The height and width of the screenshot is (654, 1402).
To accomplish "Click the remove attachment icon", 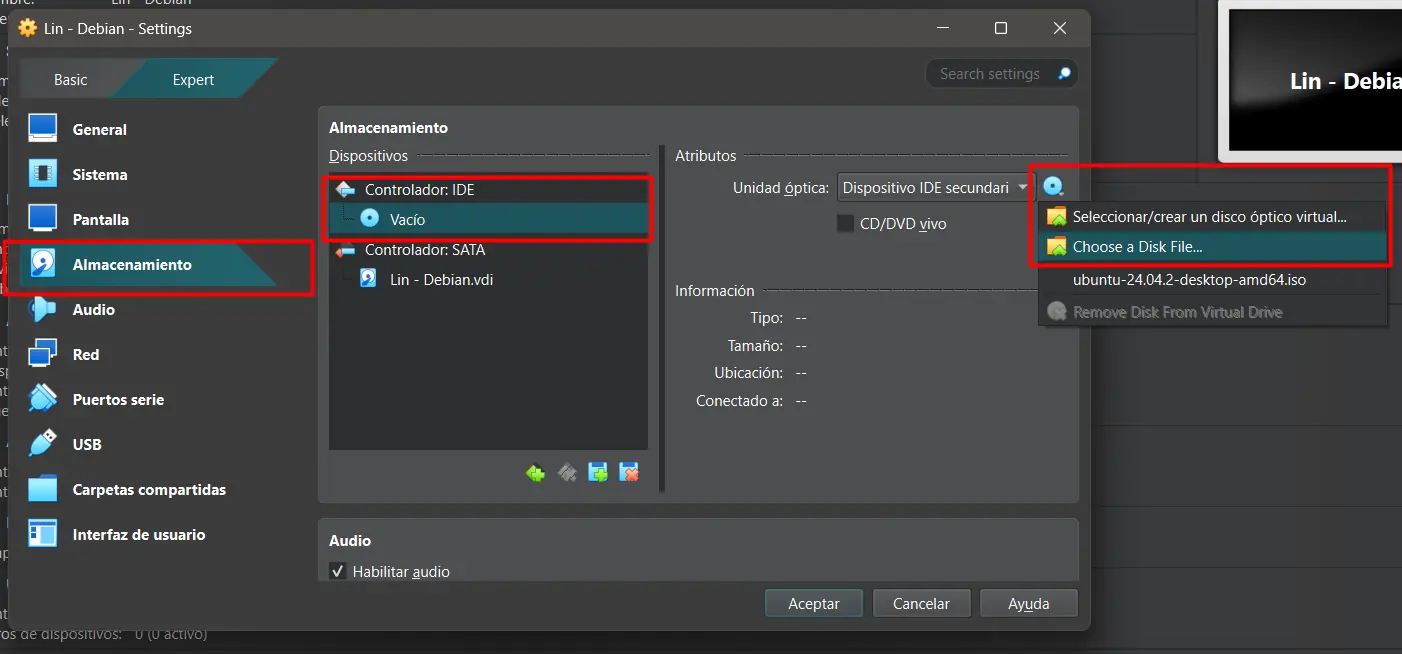I will [x=629, y=473].
